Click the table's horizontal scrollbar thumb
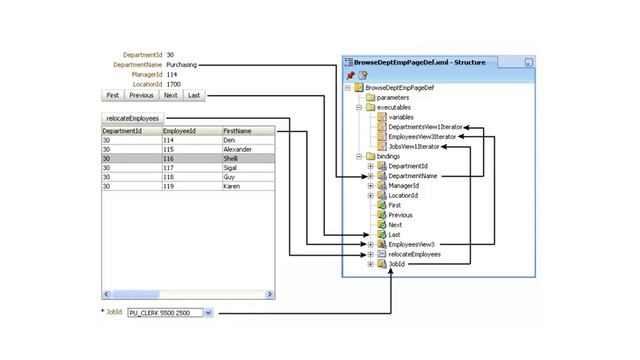The width and height of the screenshot is (640, 360). point(136,294)
